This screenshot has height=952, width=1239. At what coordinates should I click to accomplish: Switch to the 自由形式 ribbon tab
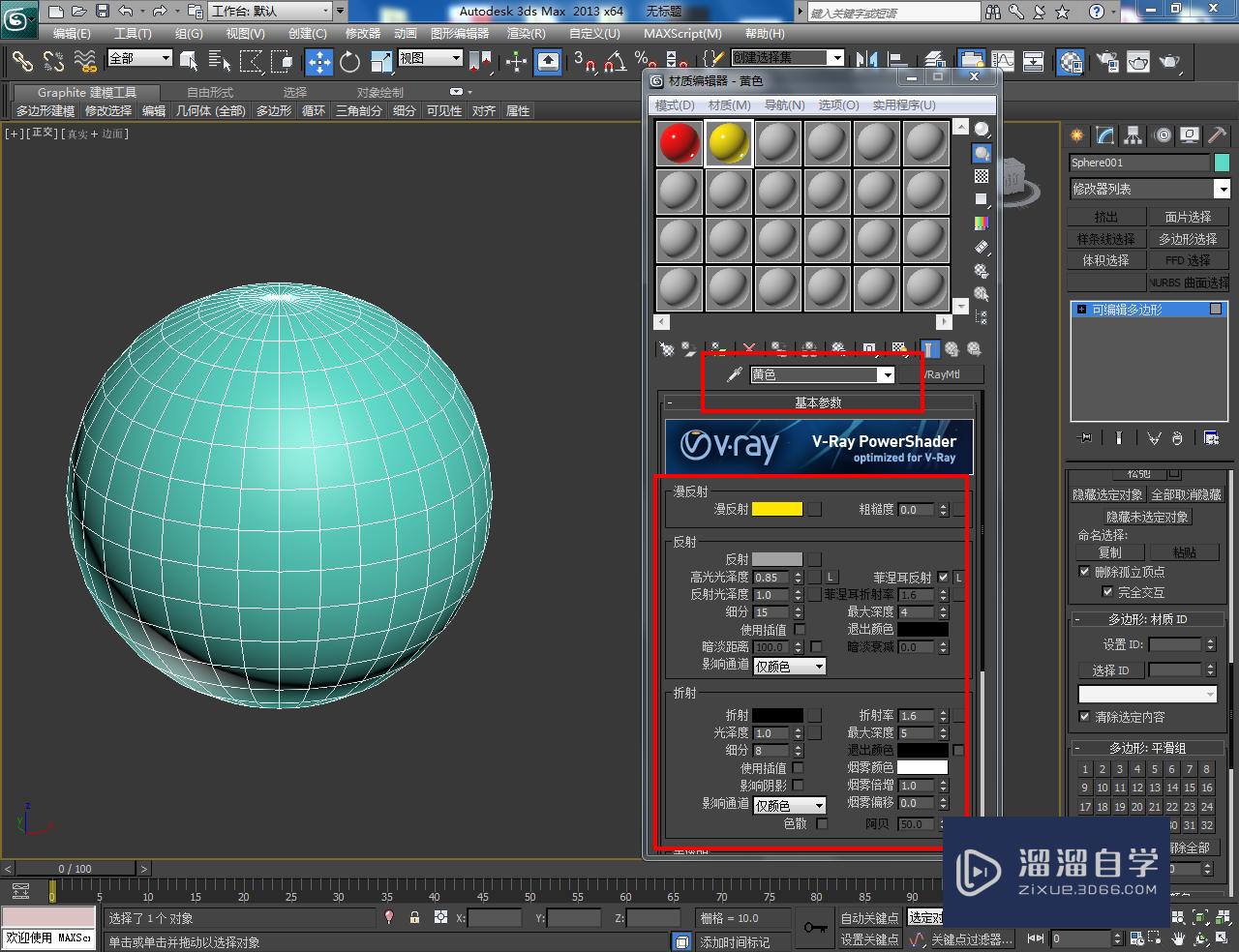point(210,92)
